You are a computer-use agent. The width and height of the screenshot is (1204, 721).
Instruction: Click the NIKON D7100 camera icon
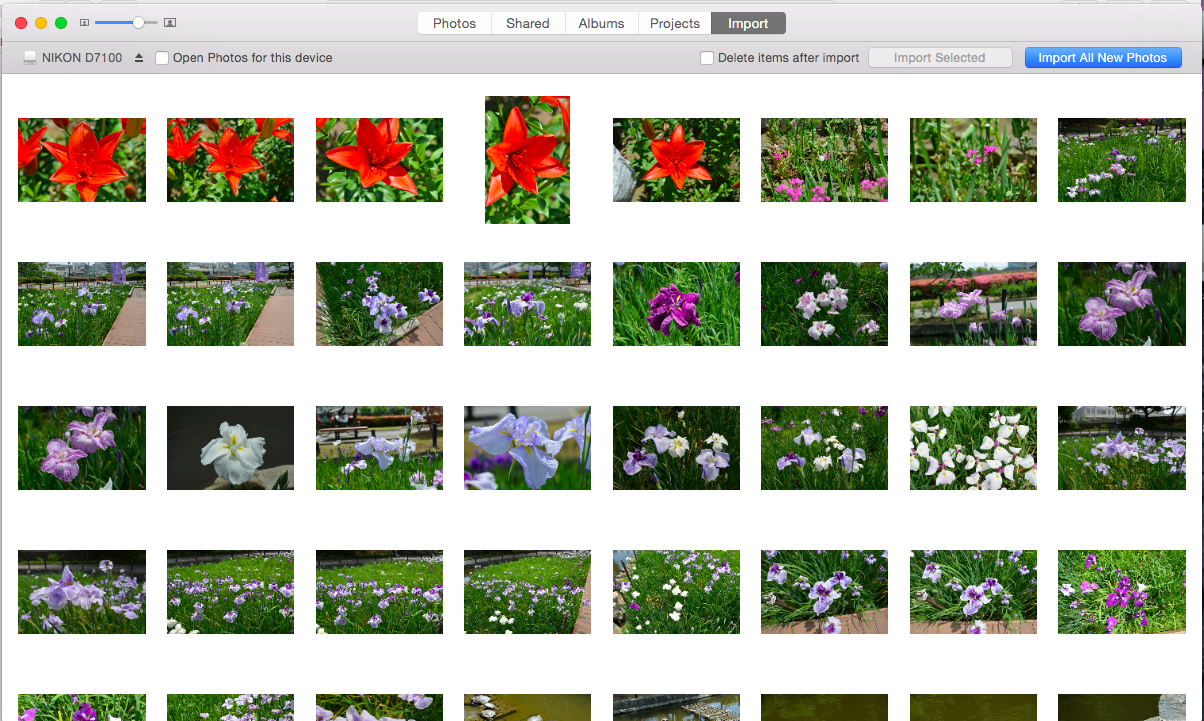tap(30, 58)
